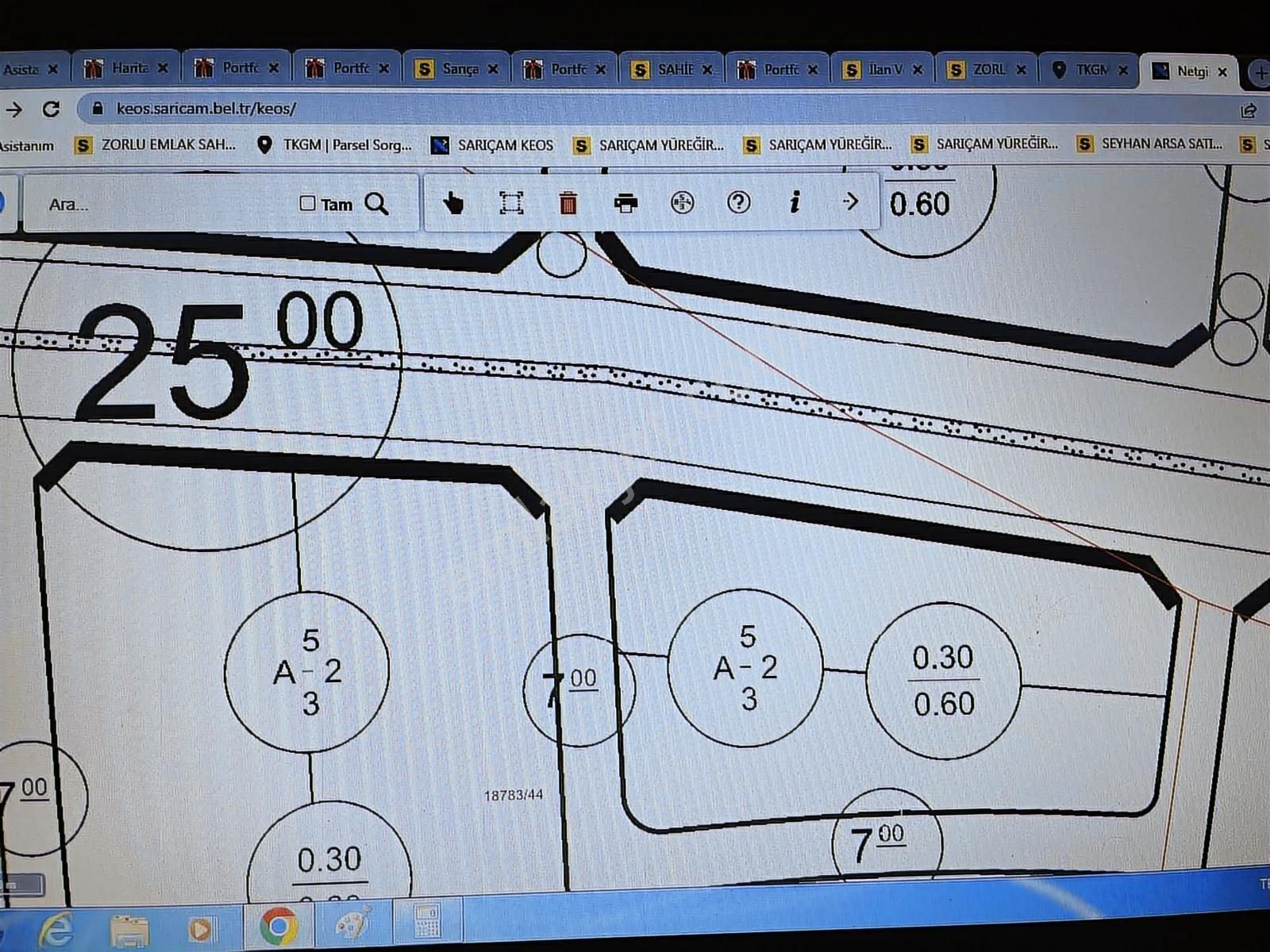Activate the rectangle selection tool
Screen dimensions: 1270x952
511,203
